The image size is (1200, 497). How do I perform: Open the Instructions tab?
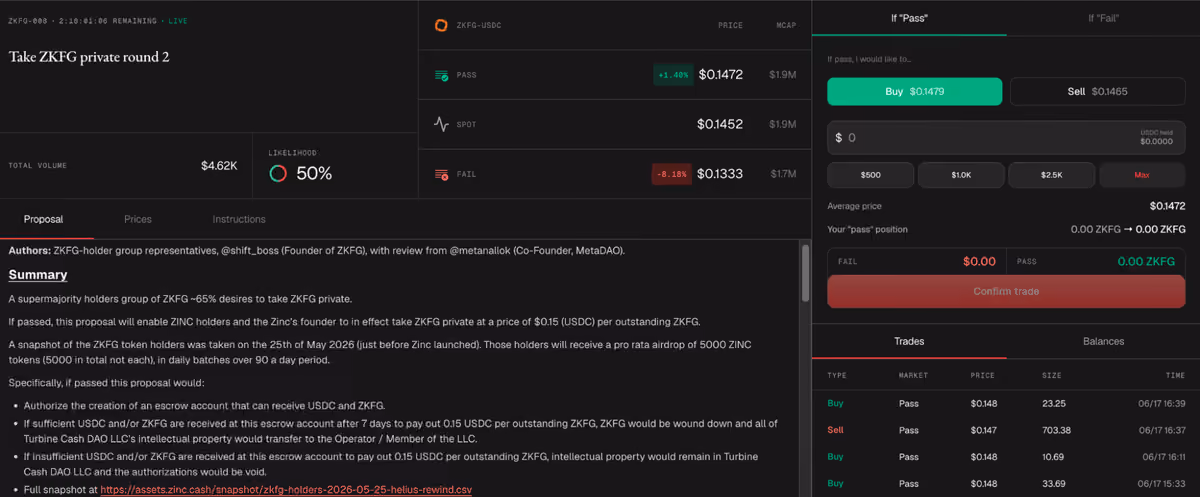click(x=239, y=219)
